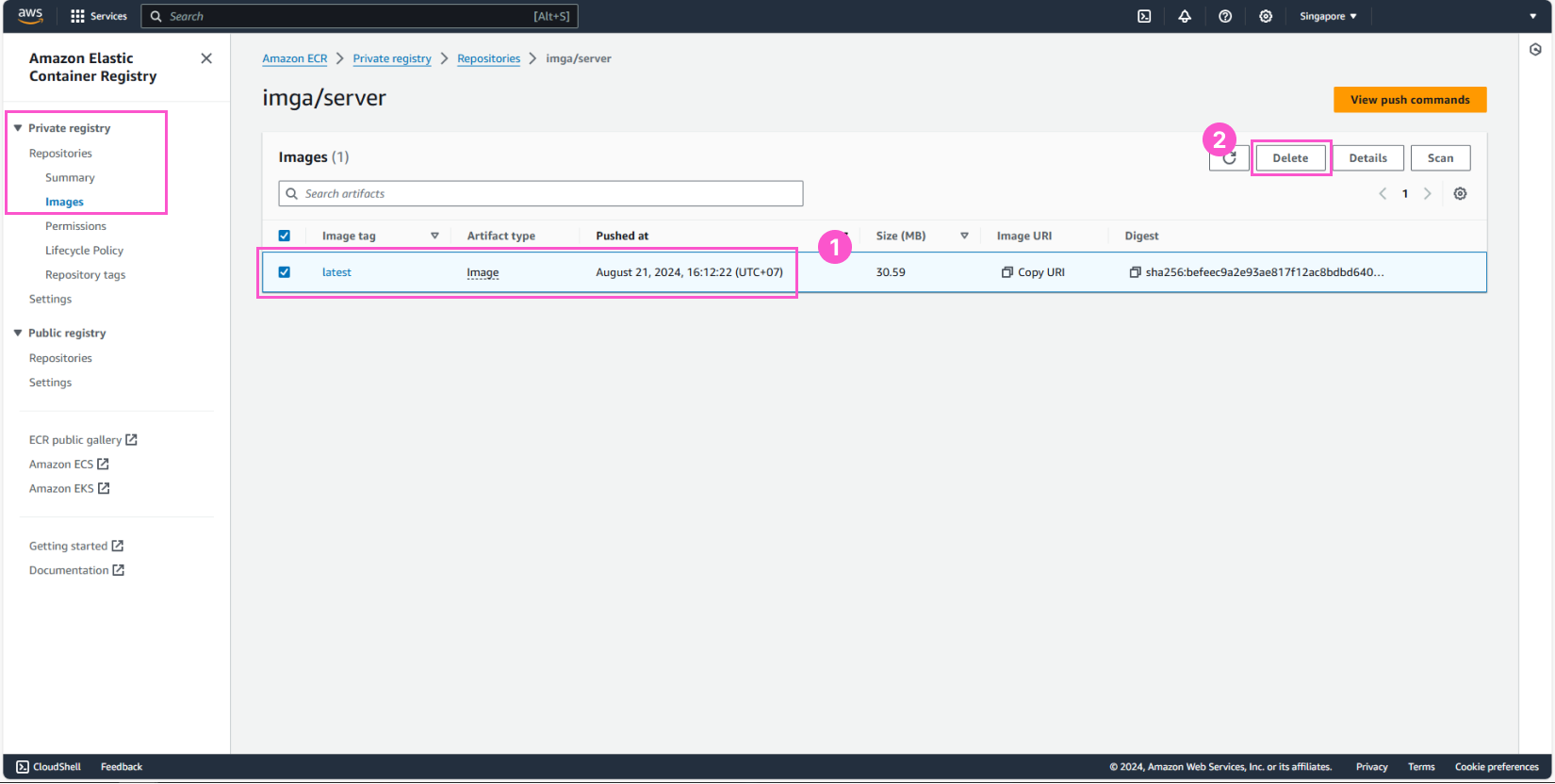This screenshot has width=1555, height=784.
Task: Click the Delete button
Action: pyautogui.click(x=1290, y=158)
